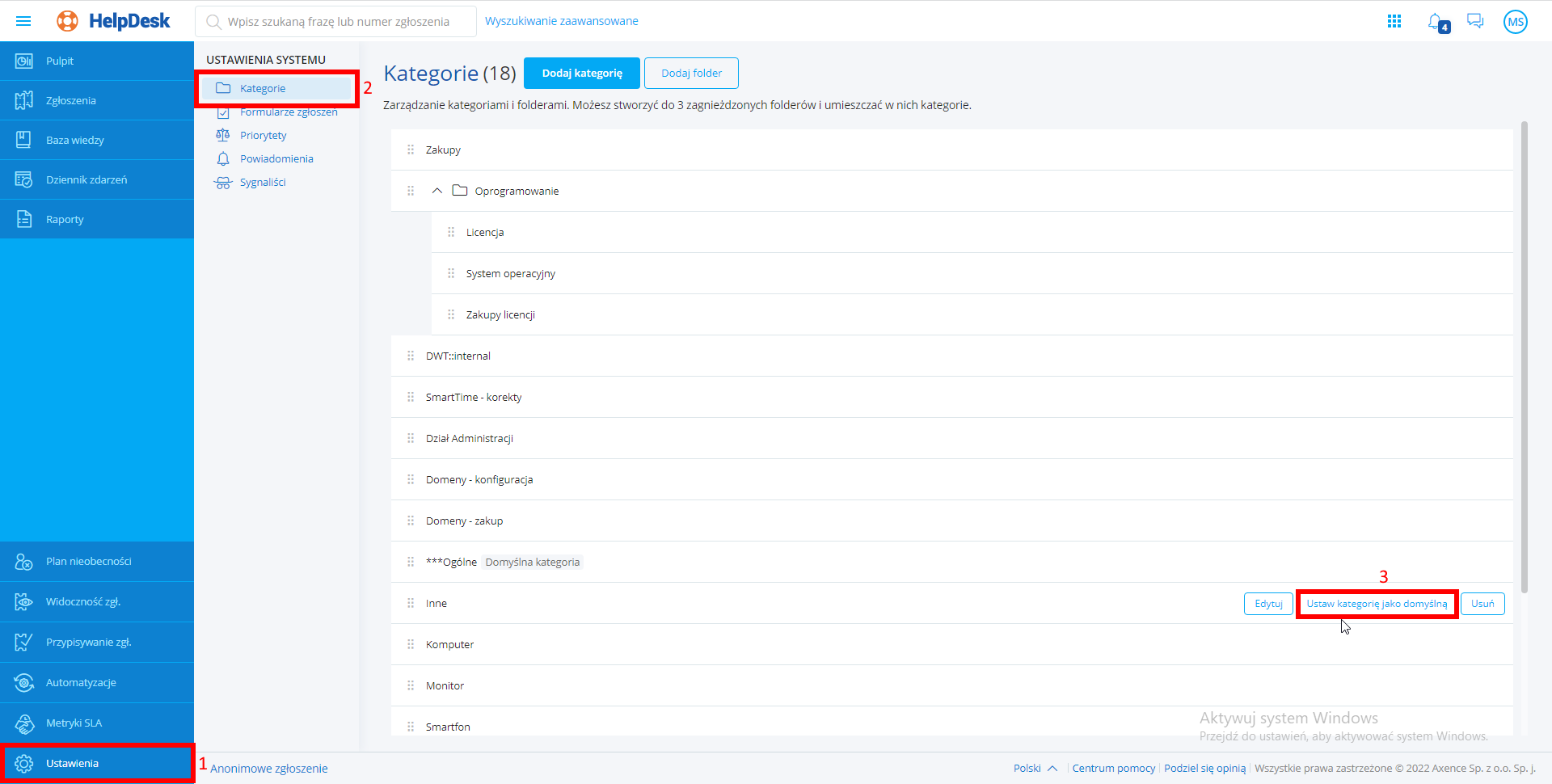Click the Metryki SLA icon
The width and height of the screenshot is (1552, 784).
click(x=24, y=723)
